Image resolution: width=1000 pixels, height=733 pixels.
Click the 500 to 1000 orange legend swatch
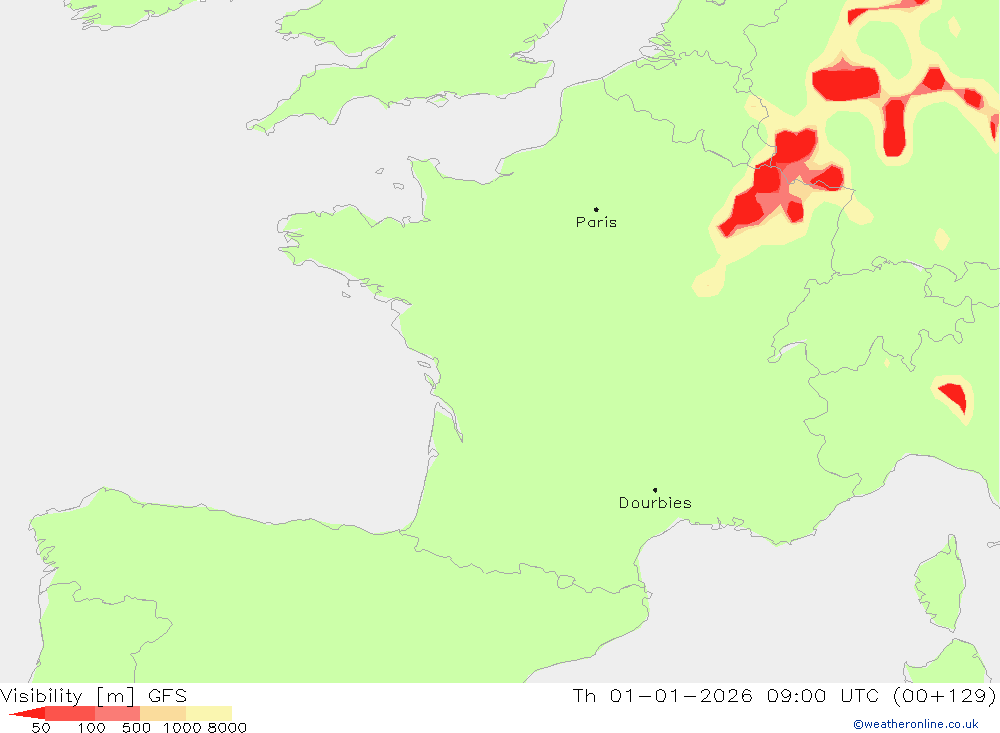pyautogui.click(x=163, y=713)
